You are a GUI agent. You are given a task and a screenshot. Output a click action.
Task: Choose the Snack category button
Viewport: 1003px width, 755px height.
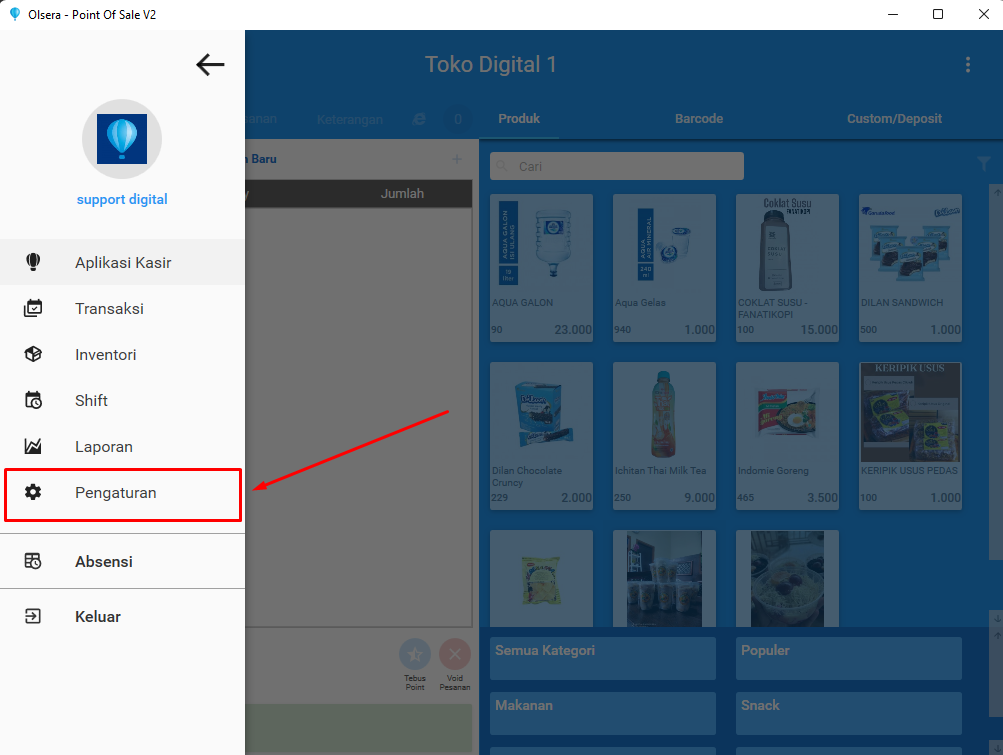click(x=848, y=713)
